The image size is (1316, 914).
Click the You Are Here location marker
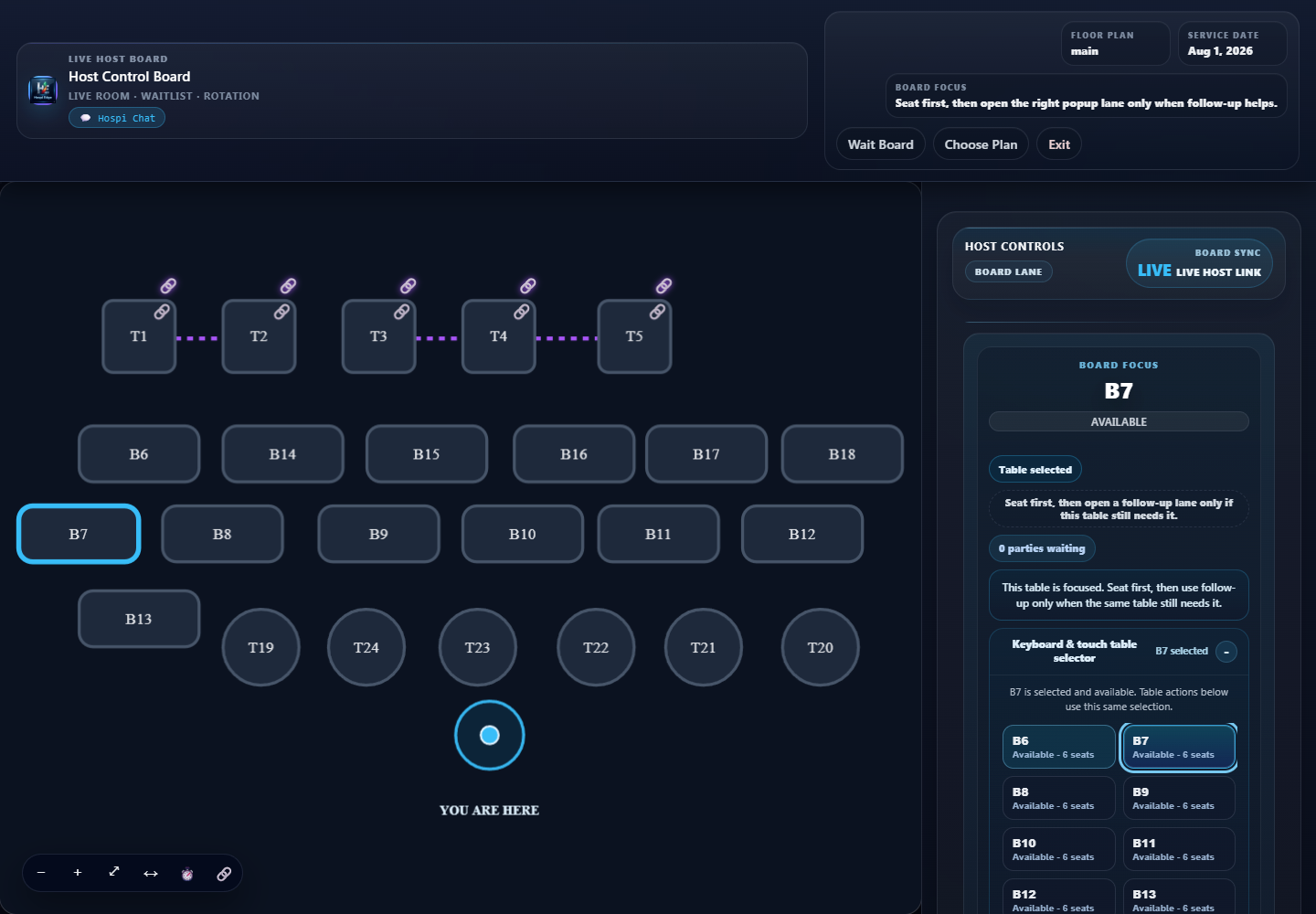[490, 735]
